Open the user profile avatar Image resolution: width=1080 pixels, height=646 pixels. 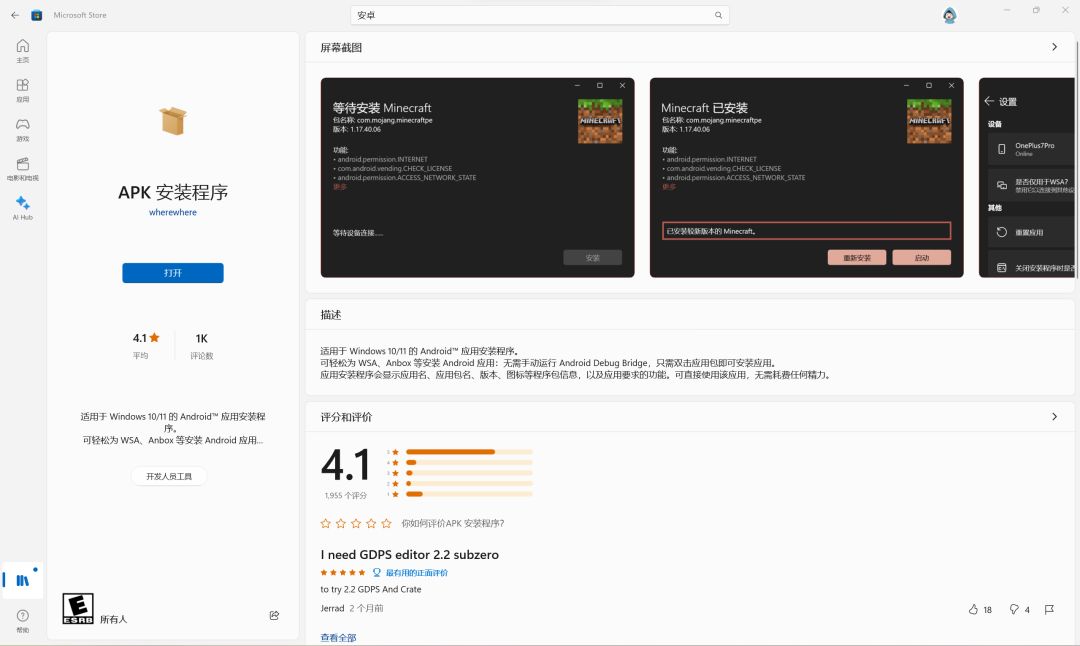click(x=950, y=15)
